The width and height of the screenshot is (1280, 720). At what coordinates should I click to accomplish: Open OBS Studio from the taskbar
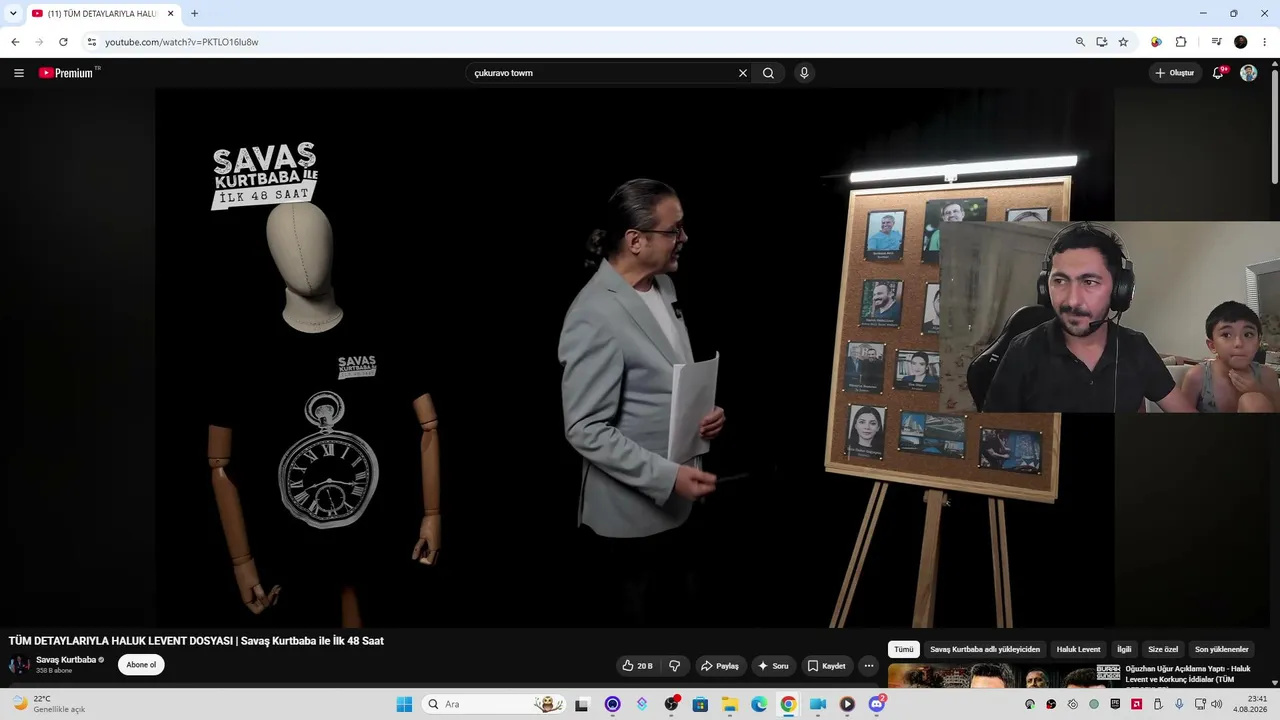click(x=671, y=704)
